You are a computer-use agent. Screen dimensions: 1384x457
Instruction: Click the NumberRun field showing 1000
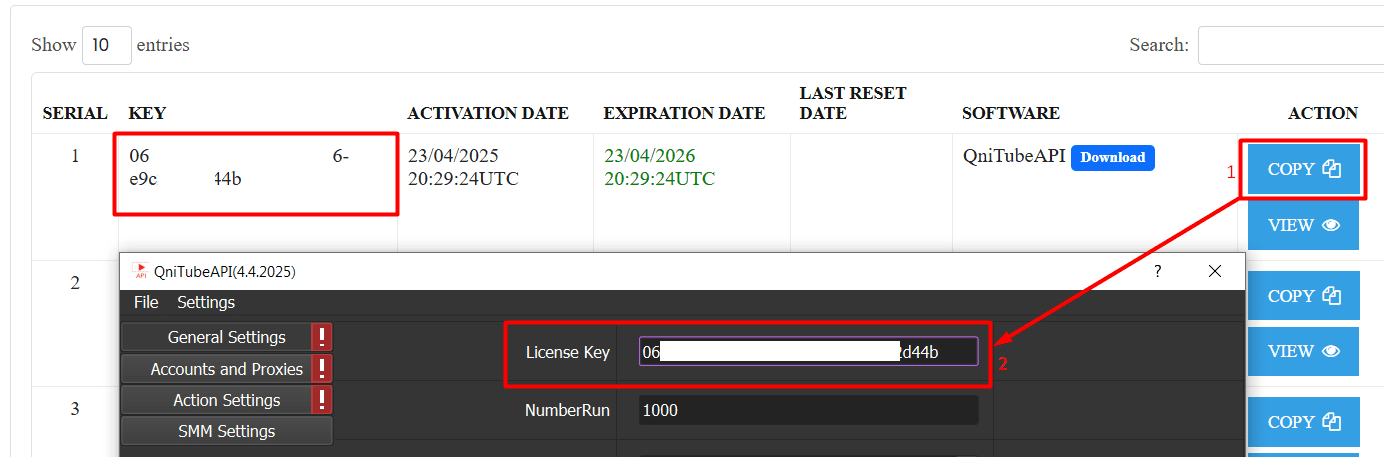click(808, 410)
